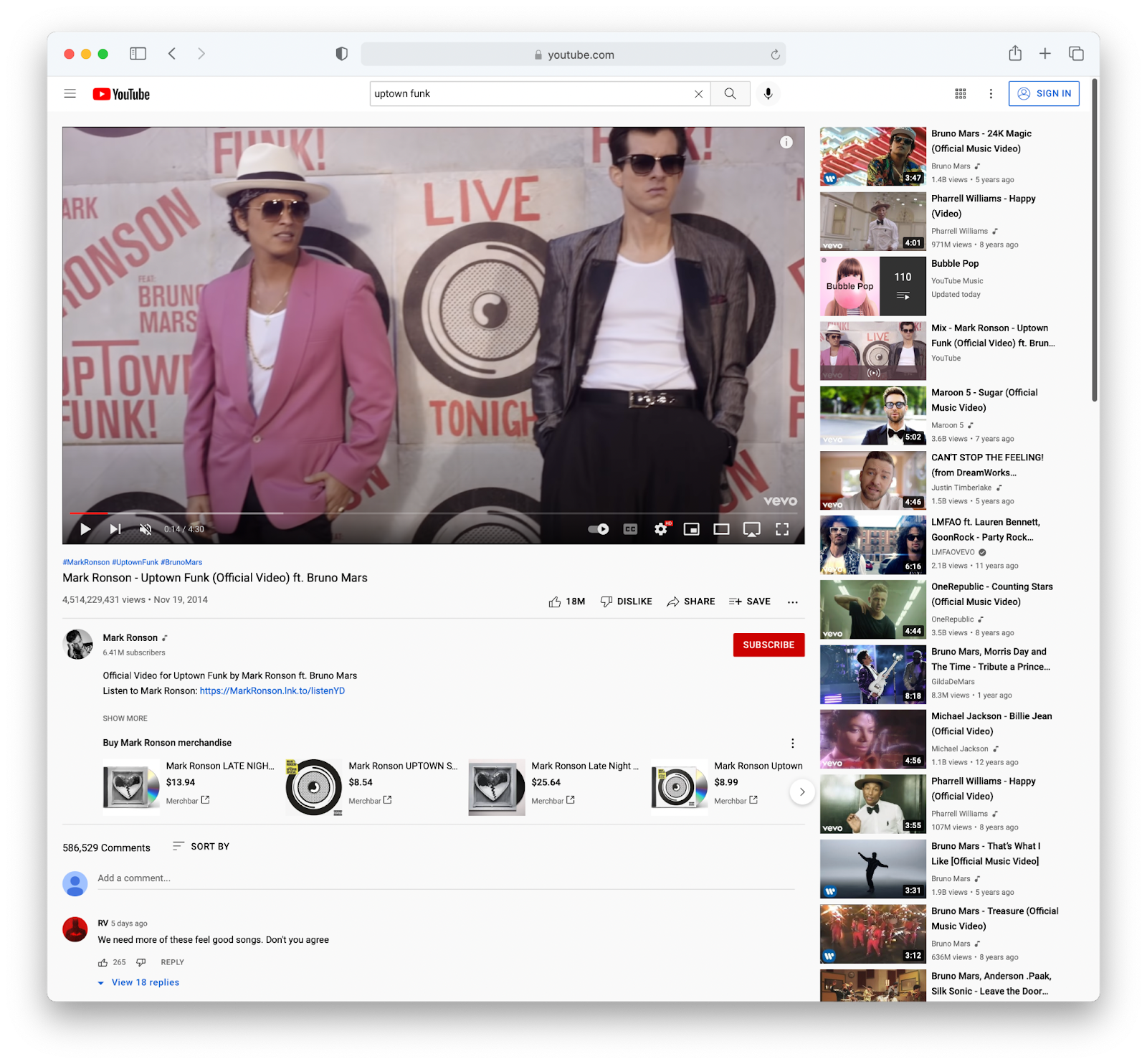Turn on closed captions
The image size is (1147, 1064).
630,529
